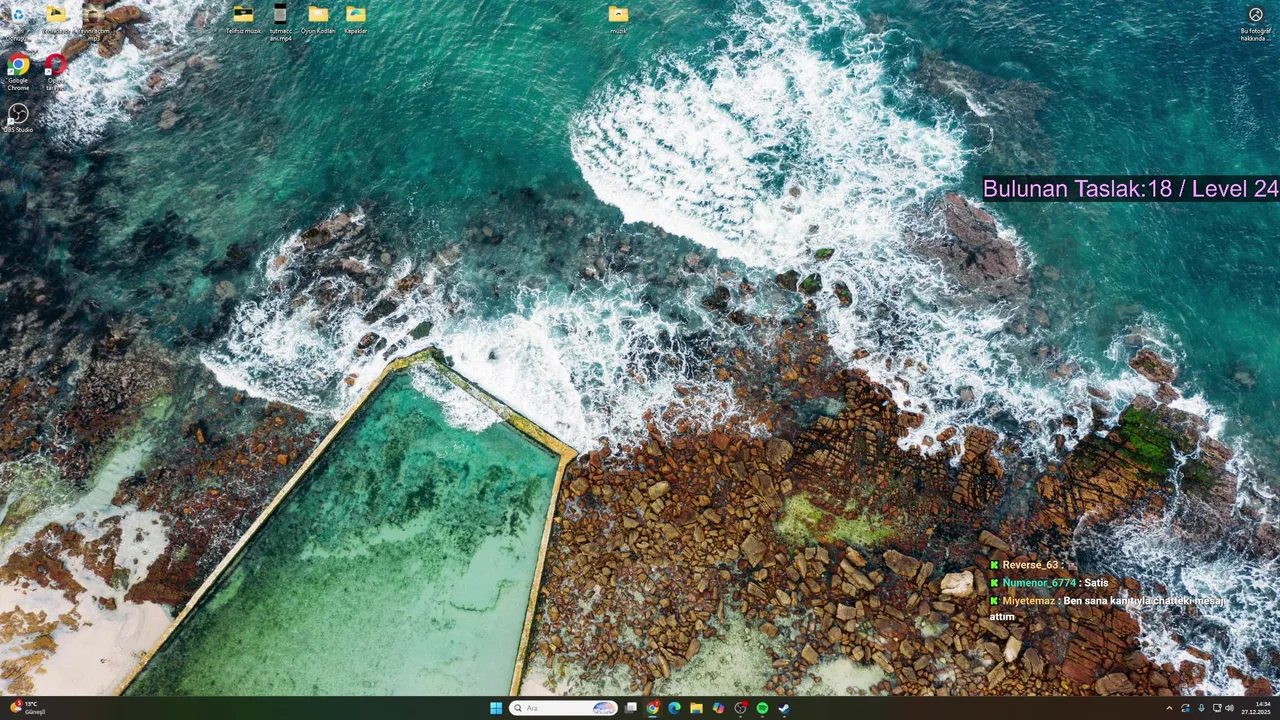Launch the Opera browser desktop shortcut
Screen dimensions: 1280x720
pos(55,71)
